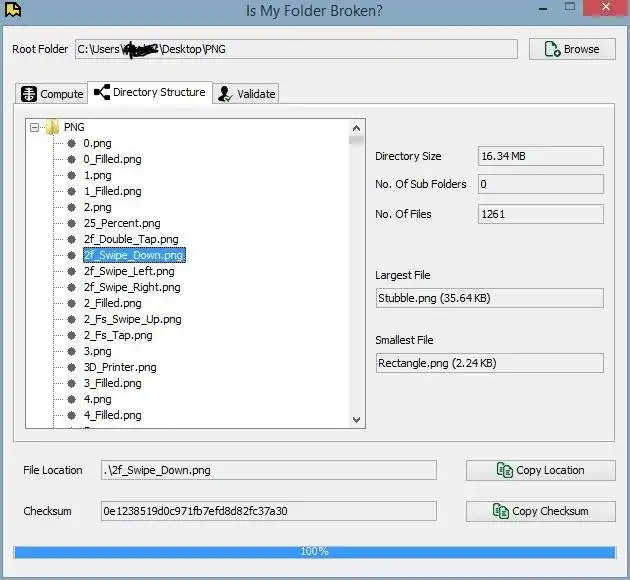Click the tree scrollbar thumb

(x=356, y=140)
